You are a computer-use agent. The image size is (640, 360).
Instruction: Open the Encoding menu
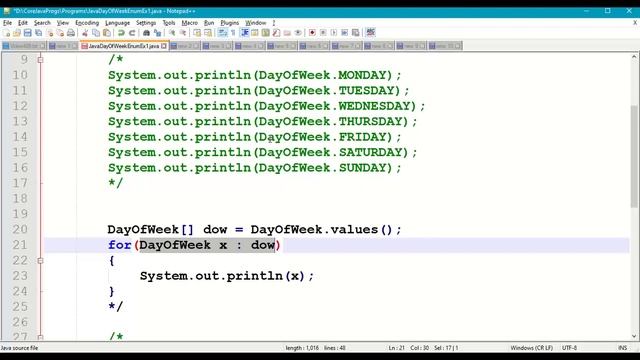87,23
